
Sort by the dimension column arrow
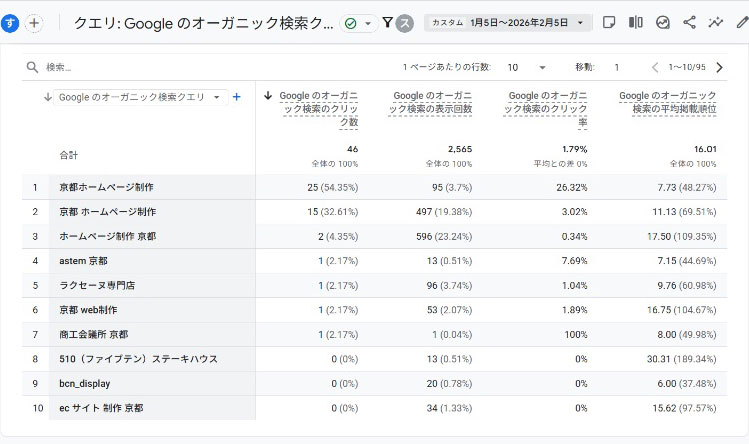[47, 97]
